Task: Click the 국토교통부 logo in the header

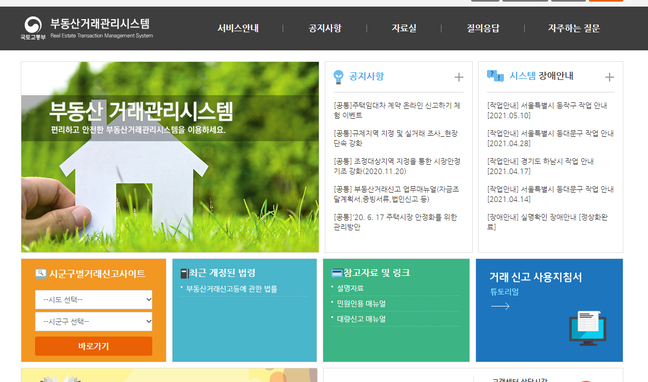Action: (x=33, y=28)
